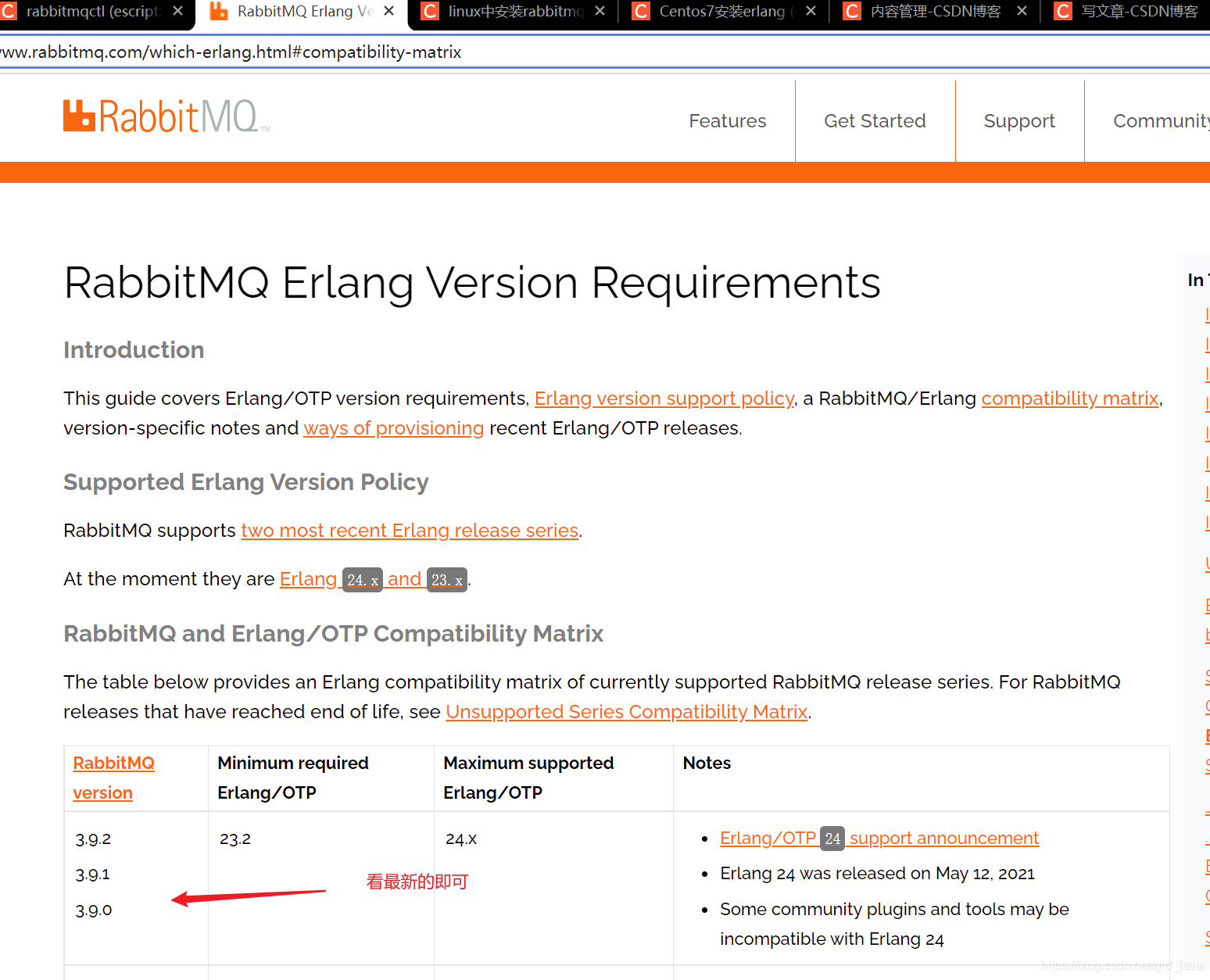
Task: Switch to the 内容管理-CSDN博客 tab
Action: (x=935, y=12)
